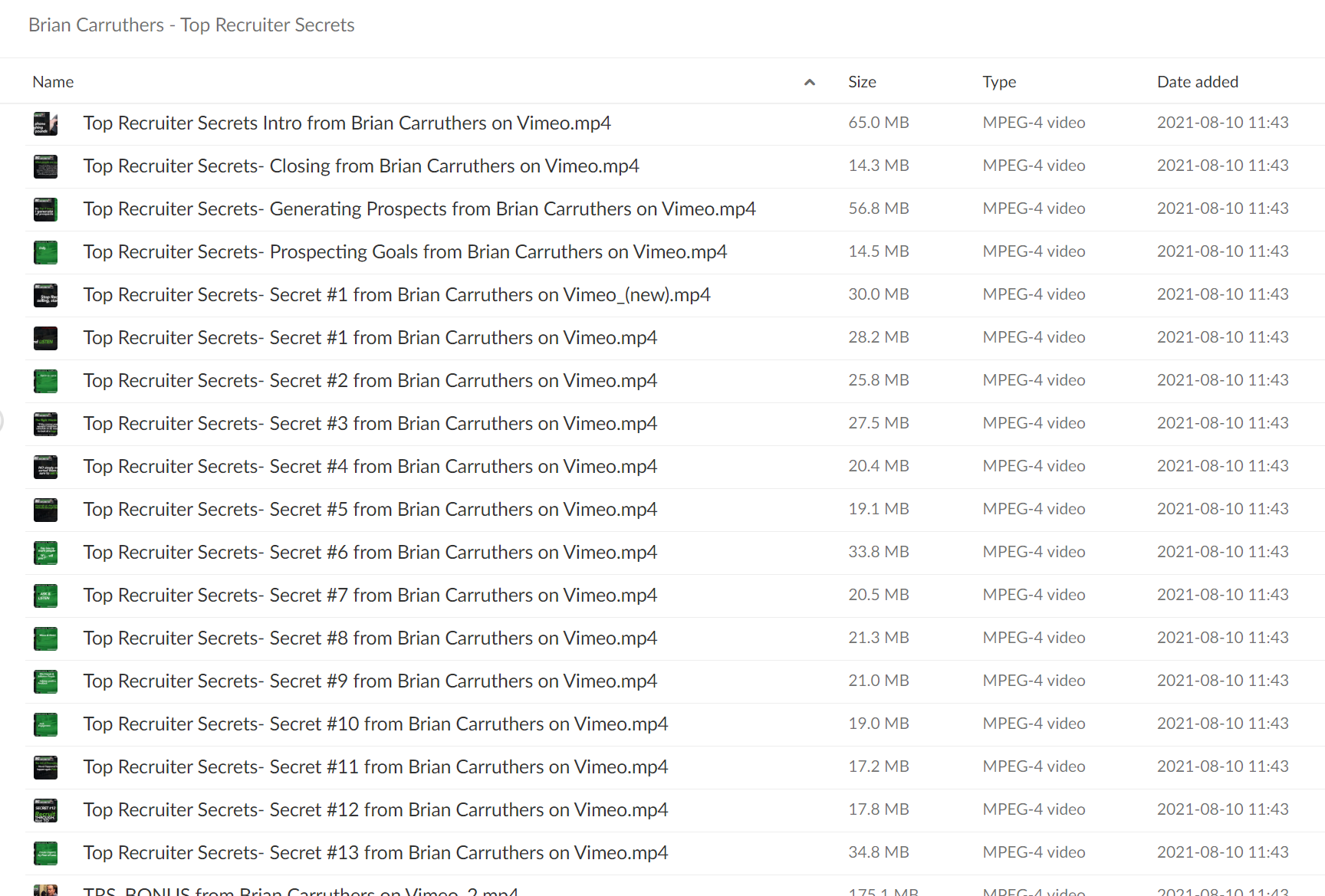Click the Prospecting Goals video thumbnail

coord(45,252)
